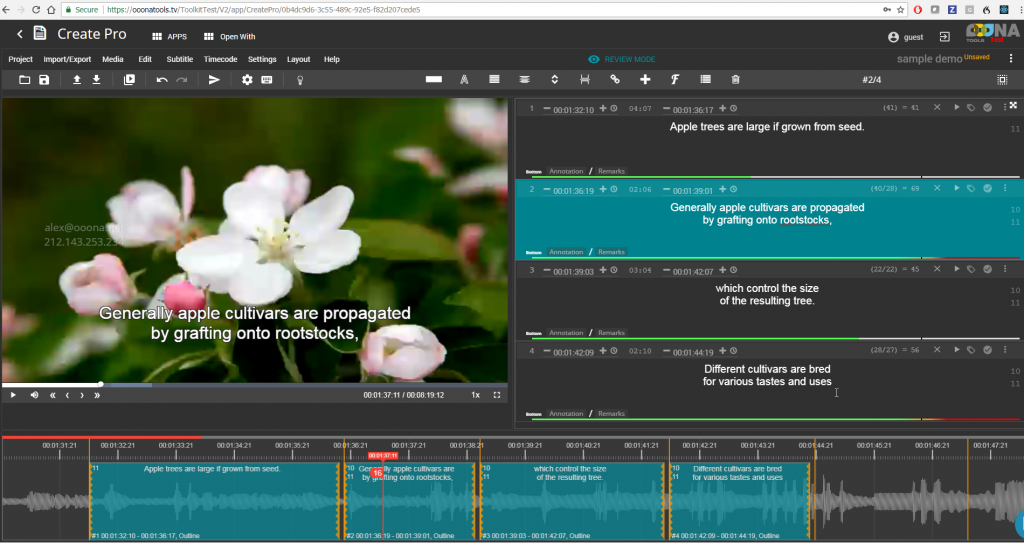Open settings gear in the toolbar
The height and width of the screenshot is (543, 1024).
pos(247,80)
